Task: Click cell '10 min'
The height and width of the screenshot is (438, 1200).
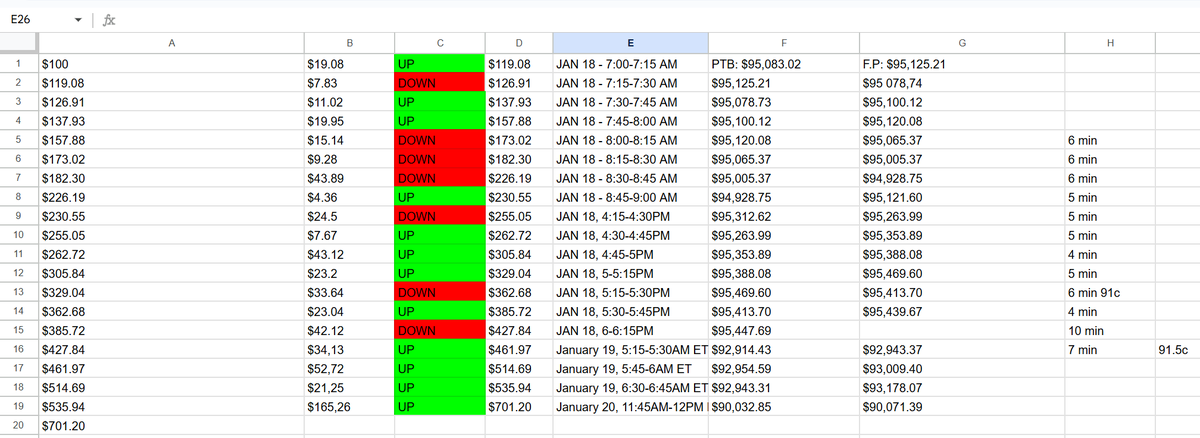Action: (x=1110, y=330)
